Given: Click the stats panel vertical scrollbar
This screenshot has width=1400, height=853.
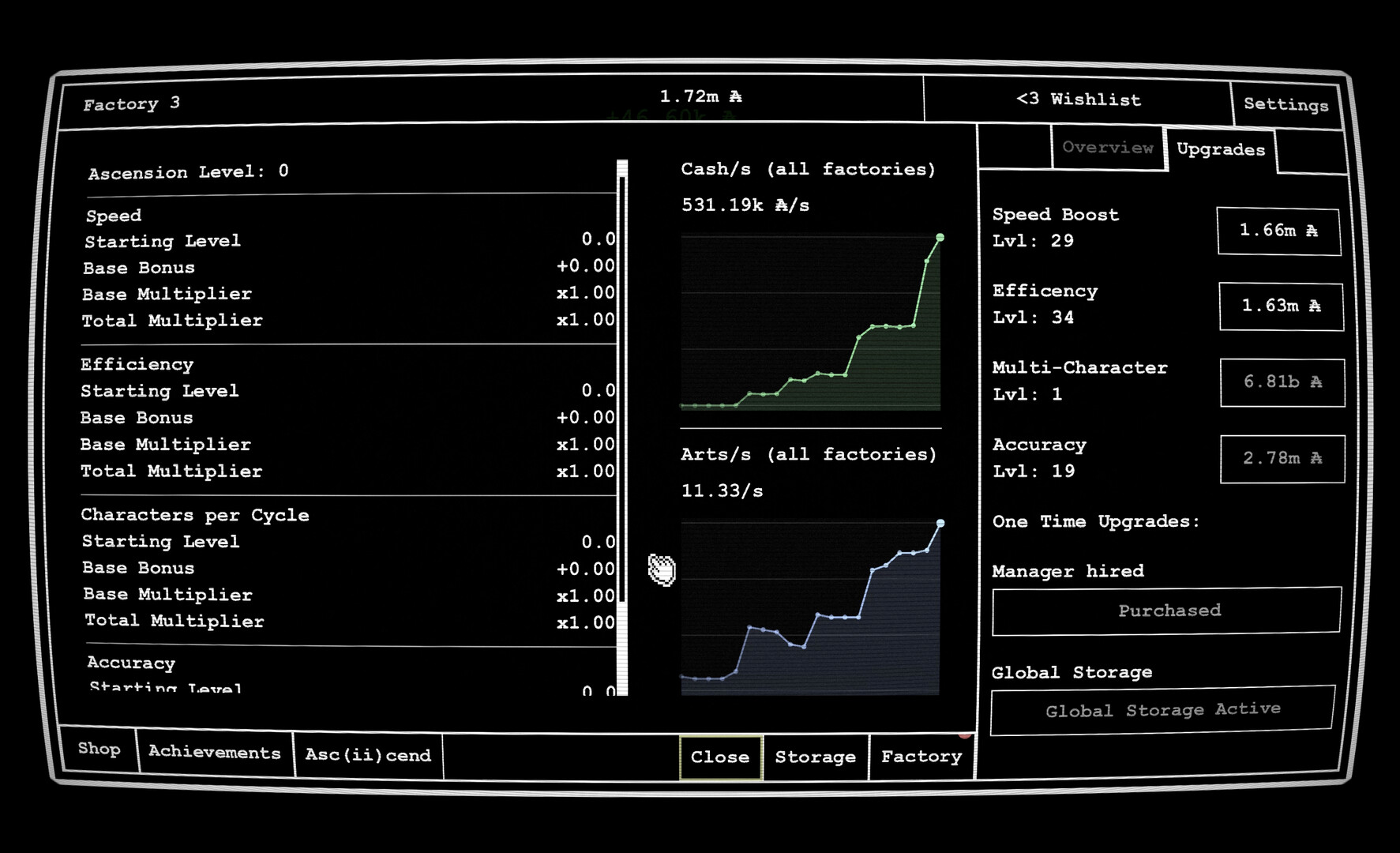Looking at the screenshot, I should [622, 395].
